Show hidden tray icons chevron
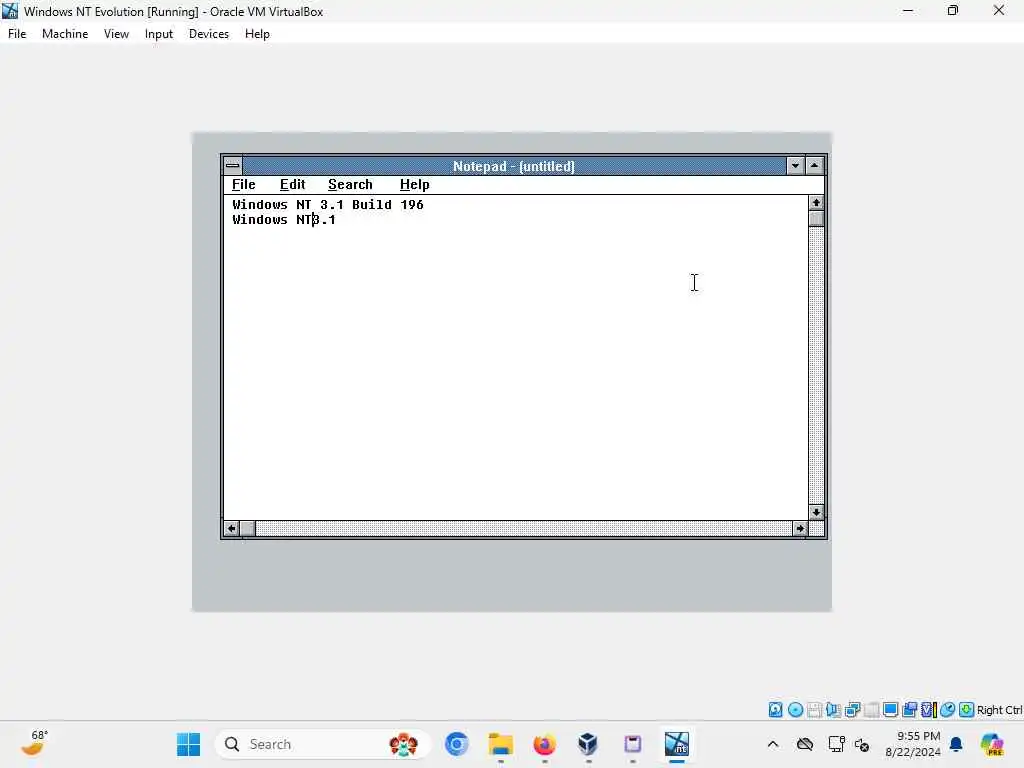Screen dimensions: 1024x768 tap(773, 744)
